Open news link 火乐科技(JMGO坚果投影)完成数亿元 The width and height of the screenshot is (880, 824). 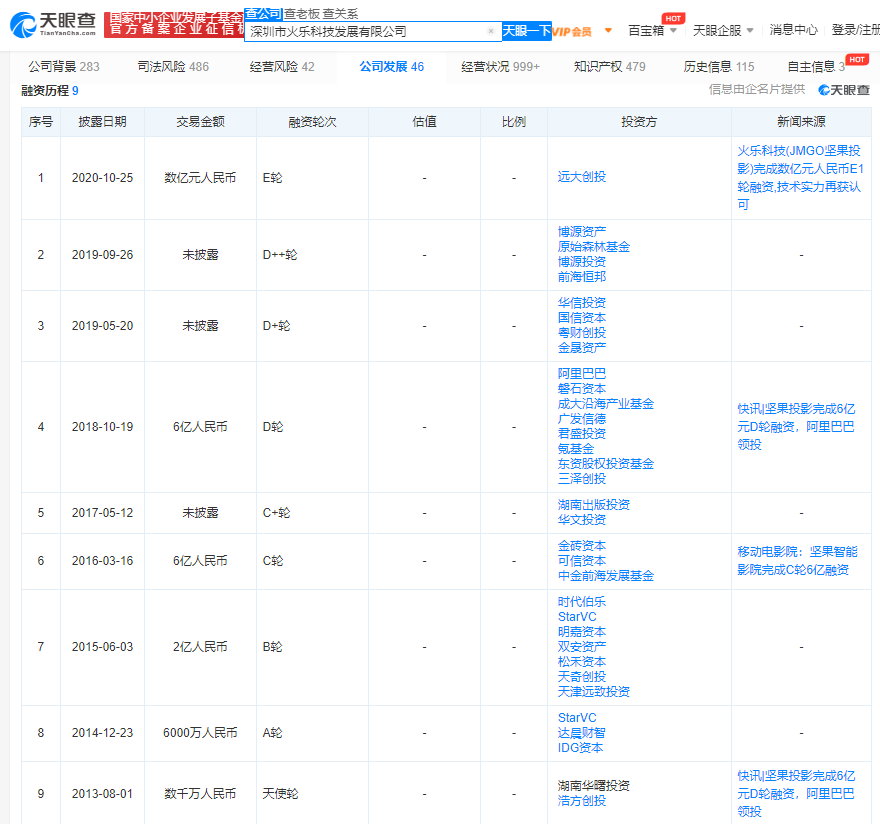(x=800, y=177)
